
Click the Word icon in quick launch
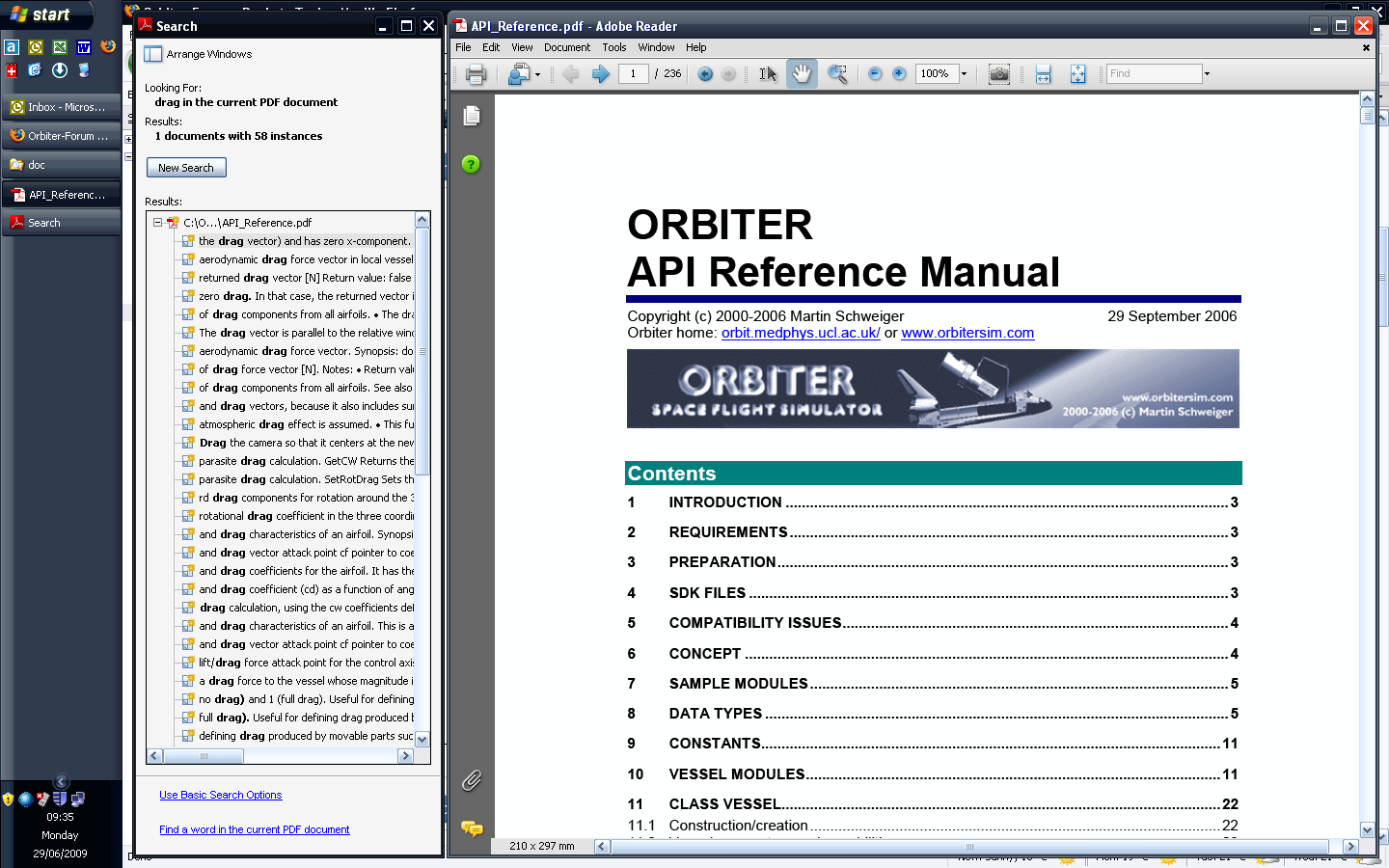pos(84,46)
